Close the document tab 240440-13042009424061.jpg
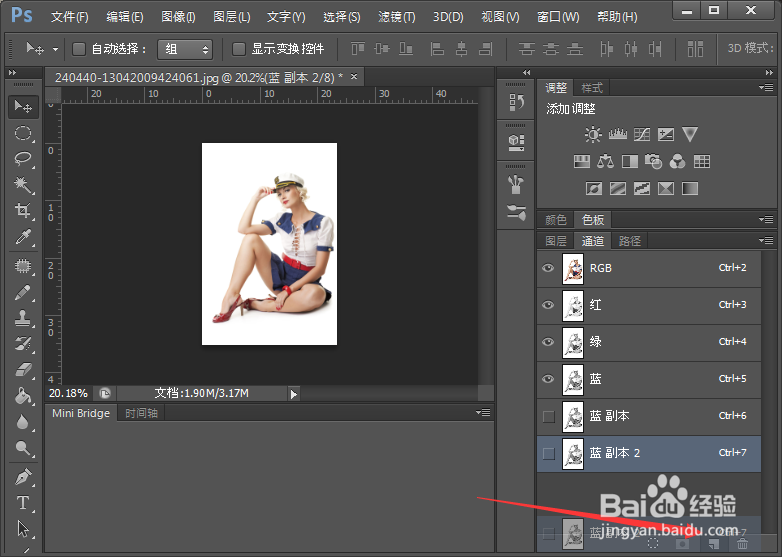This screenshot has height=557, width=782. [x=354, y=77]
